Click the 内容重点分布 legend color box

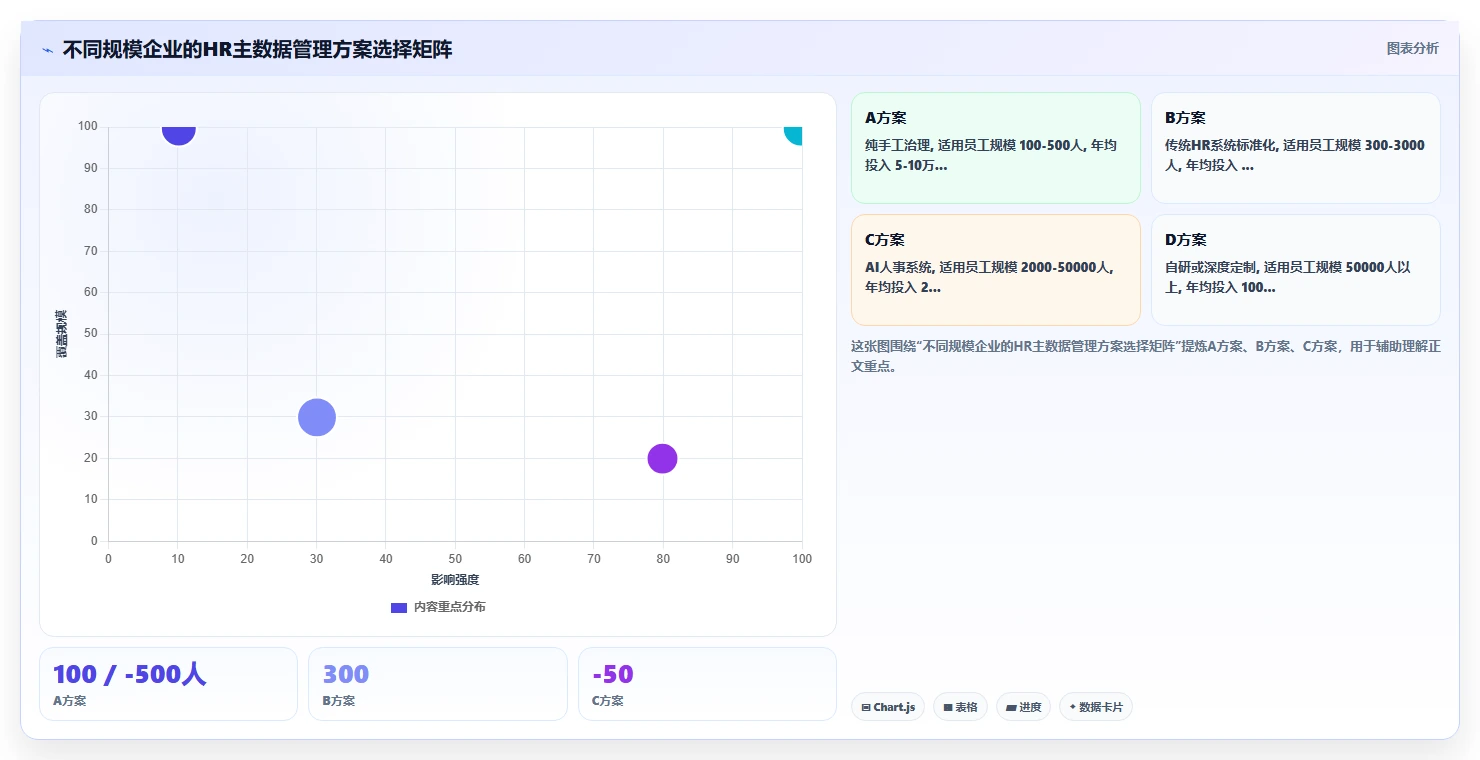pyautogui.click(x=399, y=608)
